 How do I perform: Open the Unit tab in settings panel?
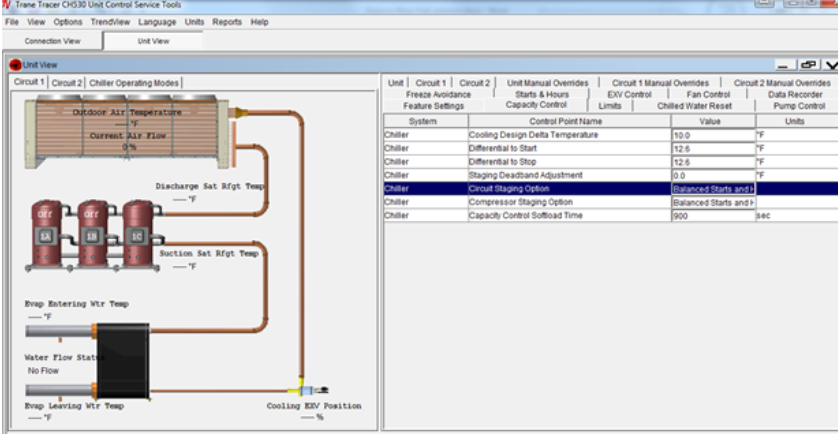coord(395,83)
